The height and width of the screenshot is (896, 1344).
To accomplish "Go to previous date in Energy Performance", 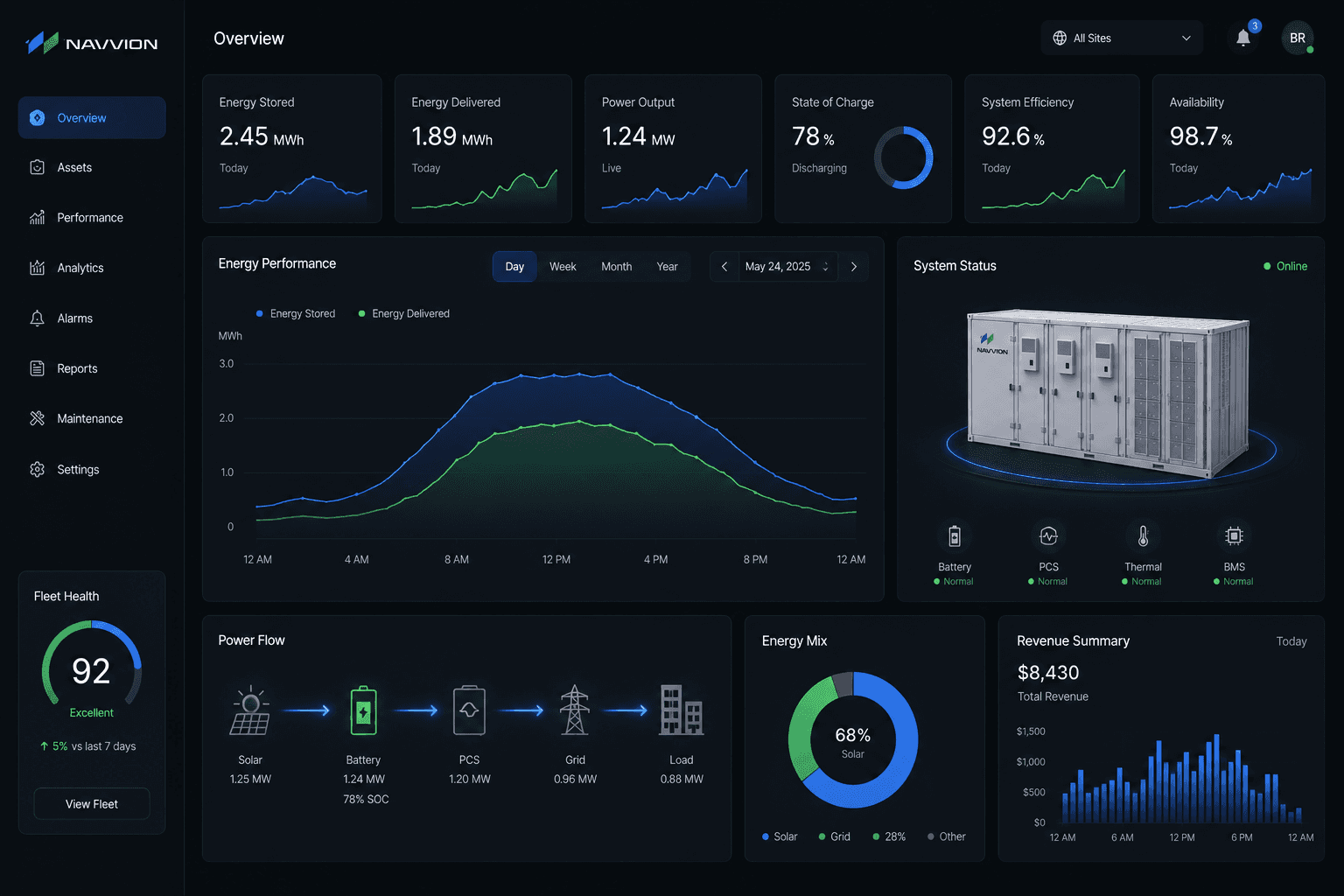I will tap(724, 267).
